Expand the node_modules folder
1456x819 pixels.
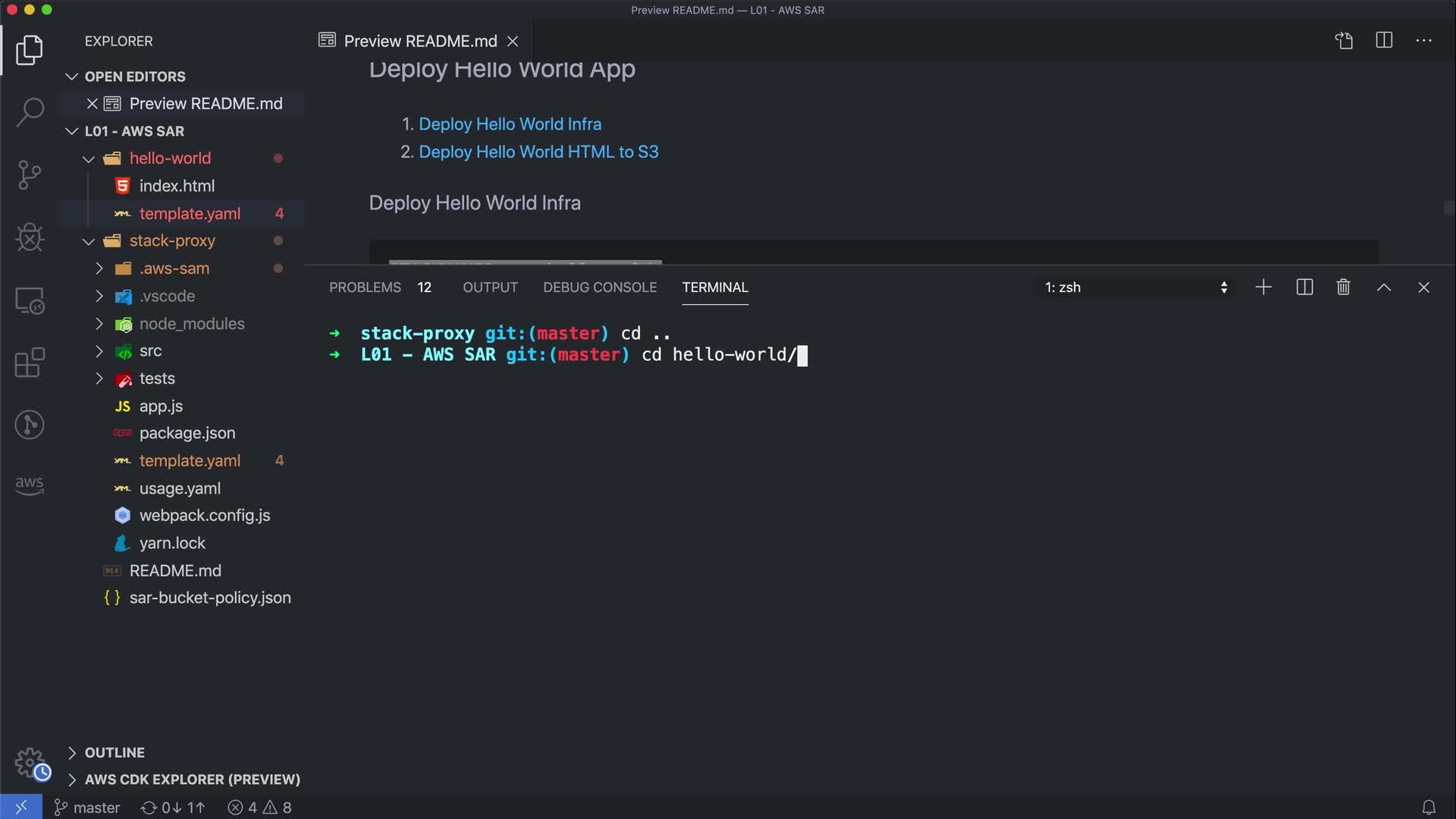191,324
